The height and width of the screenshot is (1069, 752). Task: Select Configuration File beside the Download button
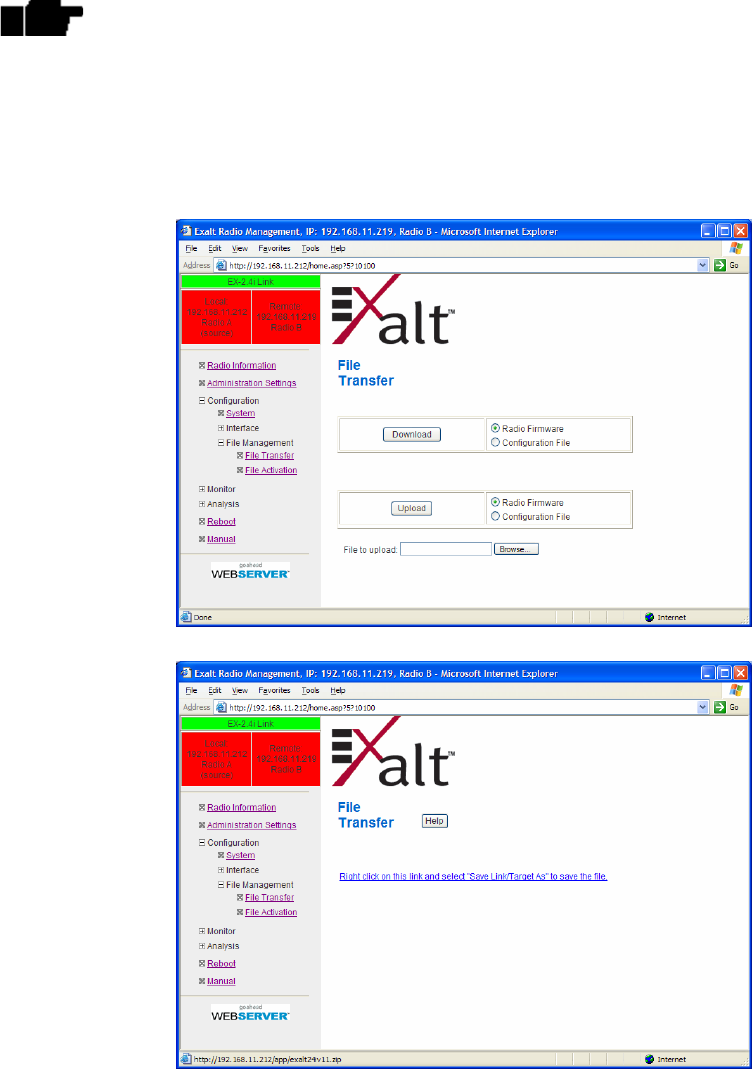click(496, 442)
